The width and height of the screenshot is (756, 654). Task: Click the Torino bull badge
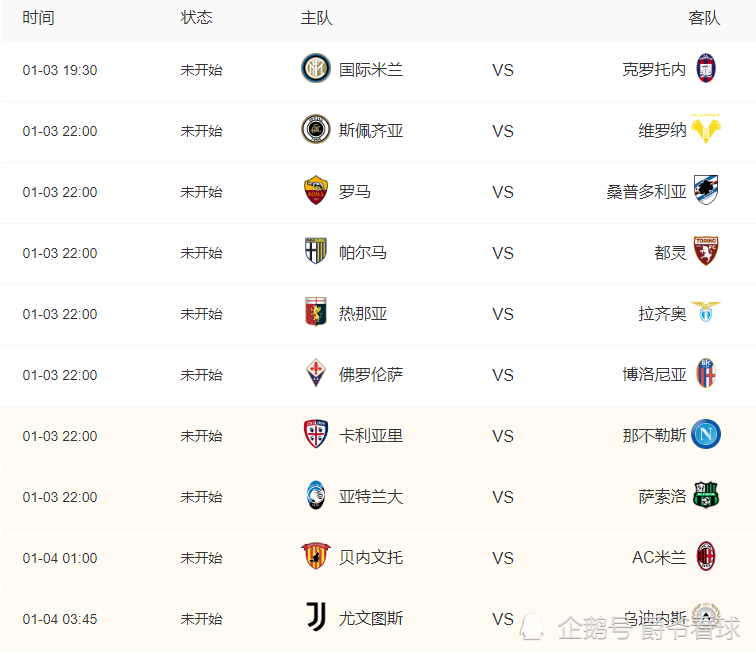[x=706, y=251]
